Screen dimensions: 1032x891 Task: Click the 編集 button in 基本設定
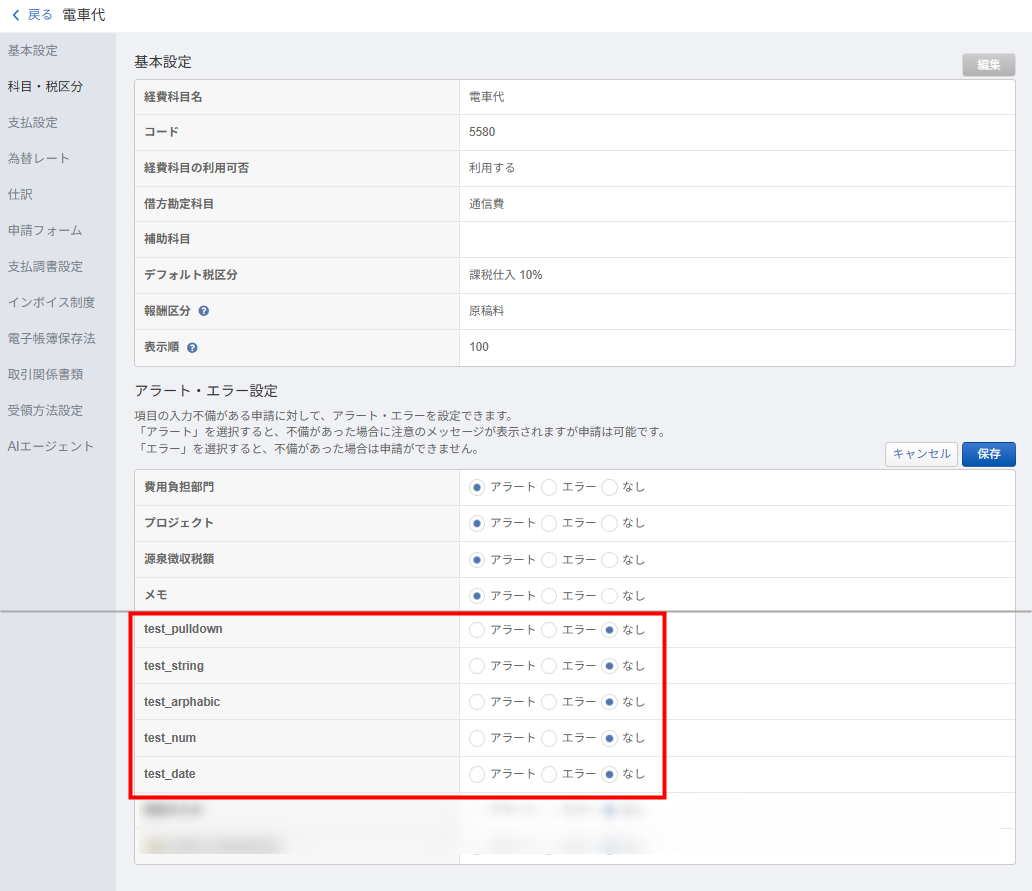(988, 65)
